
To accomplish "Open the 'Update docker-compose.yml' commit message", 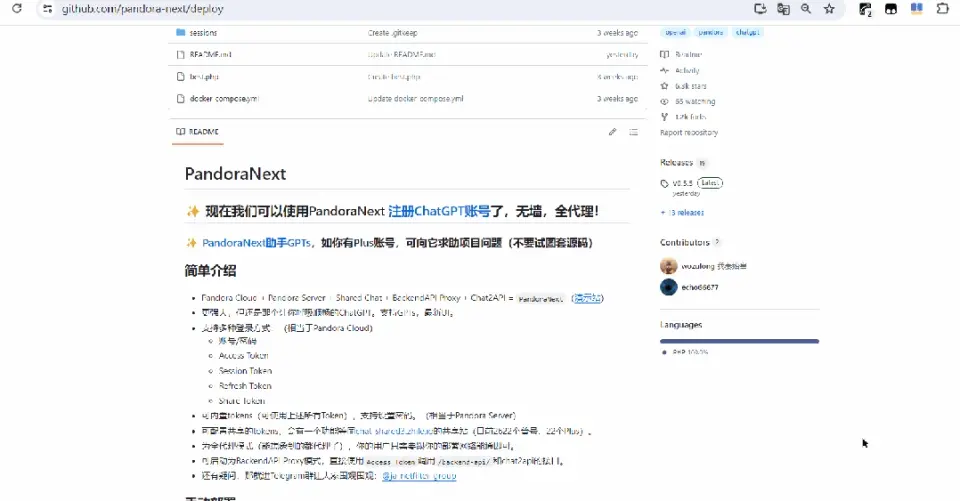I will [415, 99].
